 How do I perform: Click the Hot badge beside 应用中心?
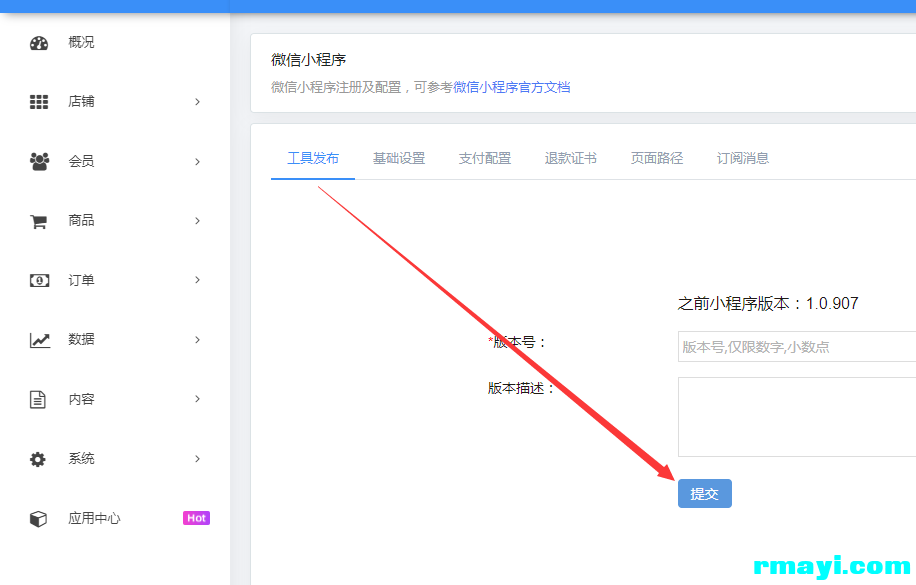tap(196, 518)
